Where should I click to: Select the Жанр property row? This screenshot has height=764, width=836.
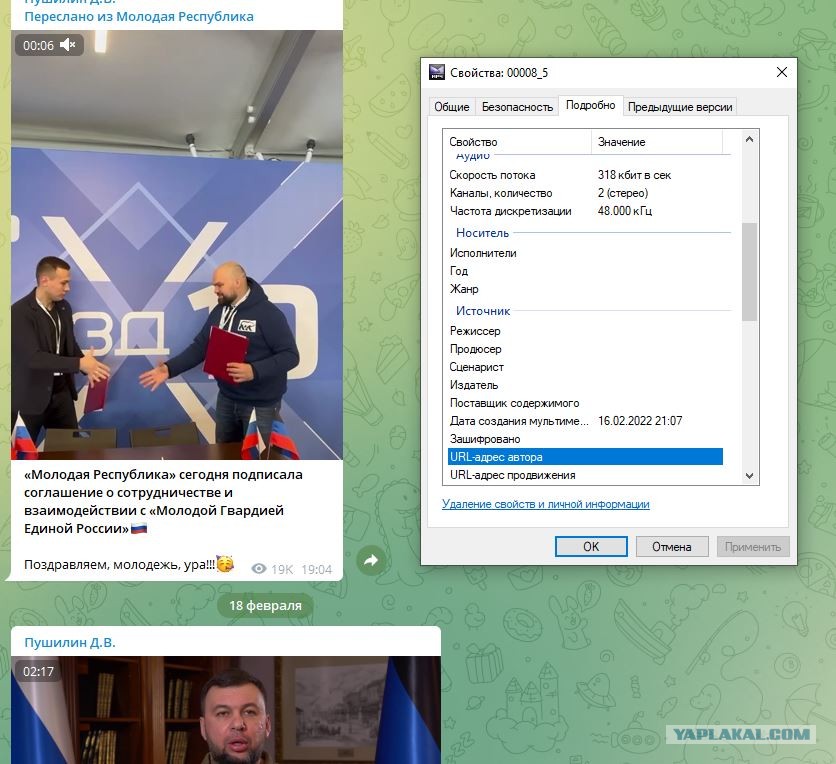pyautogui.click(x=585, y=289)
